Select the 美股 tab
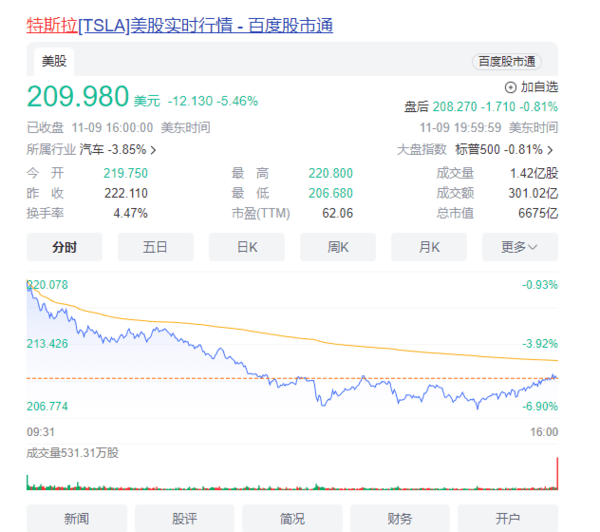This screenshot has width=600, height=532. (x=54, y=61)
